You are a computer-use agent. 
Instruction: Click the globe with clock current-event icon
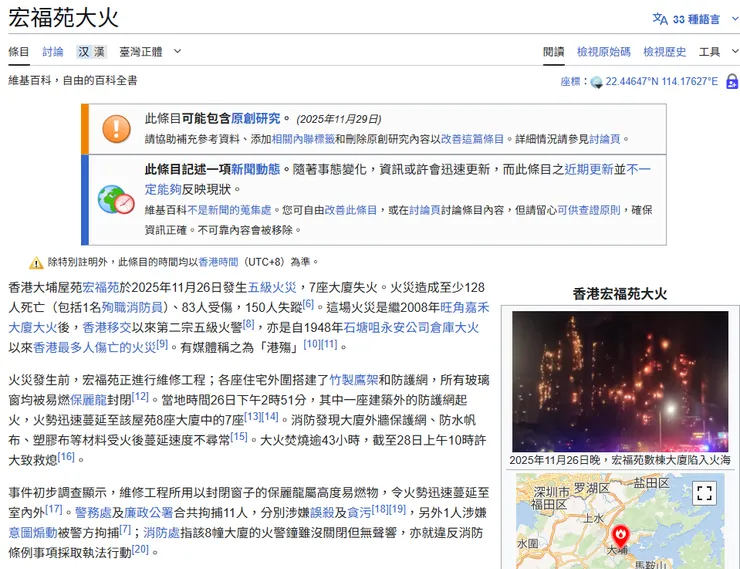pyautogui.click(x=116, y=200)
